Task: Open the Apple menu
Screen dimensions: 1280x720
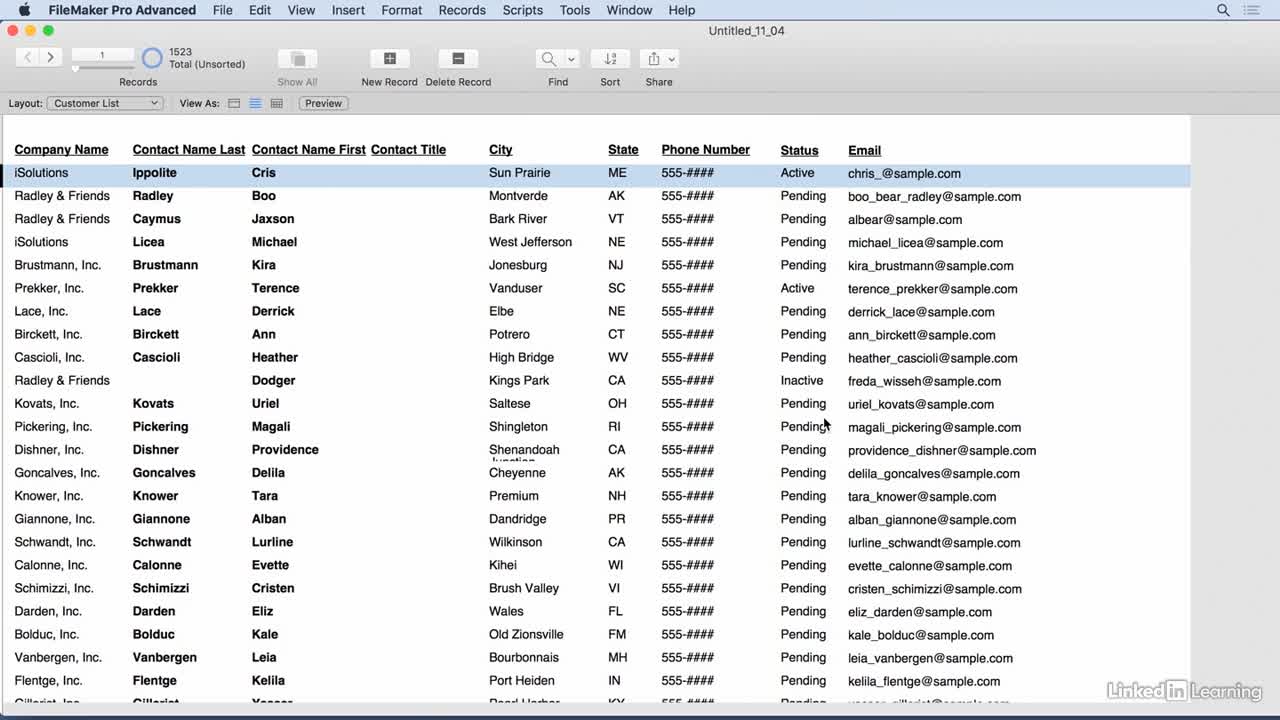Action: pyautogui.click(x=24, y=10)
